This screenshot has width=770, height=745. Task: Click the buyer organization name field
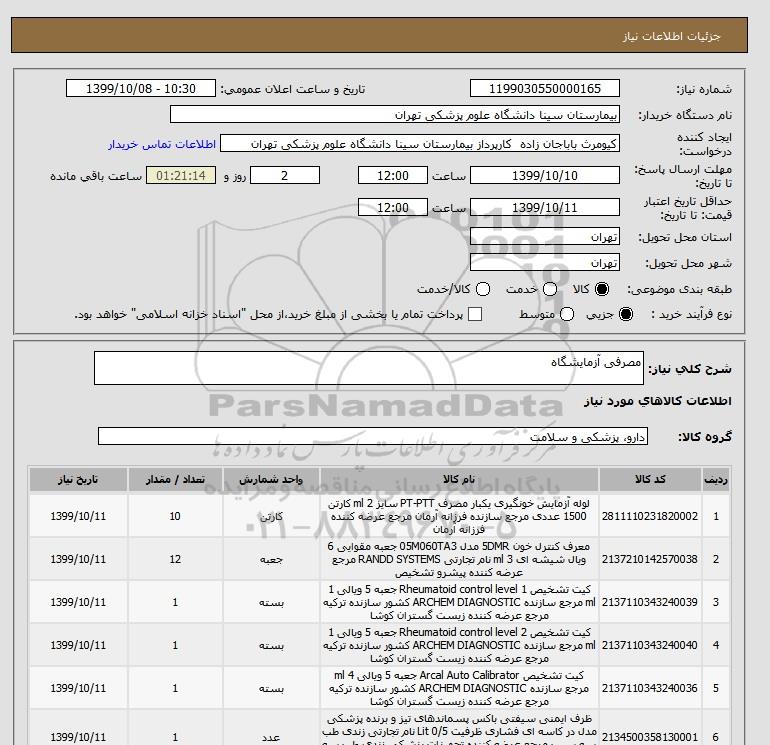point(395,114)
